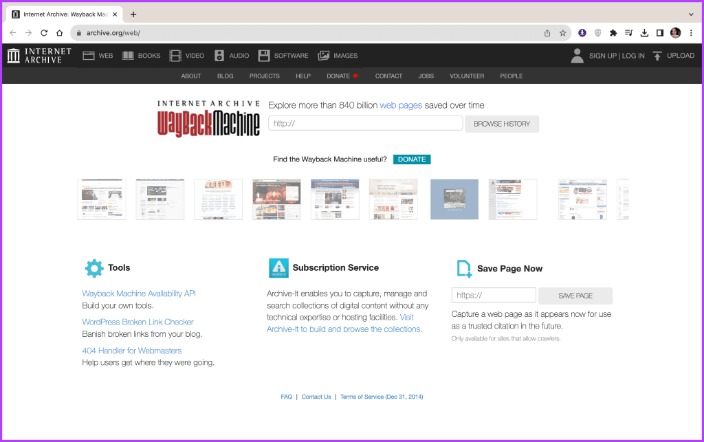Click the Archive-It Subscription Service icon
Image resolution: width=704 pixels, height=442 pixels.
point(279,268)
